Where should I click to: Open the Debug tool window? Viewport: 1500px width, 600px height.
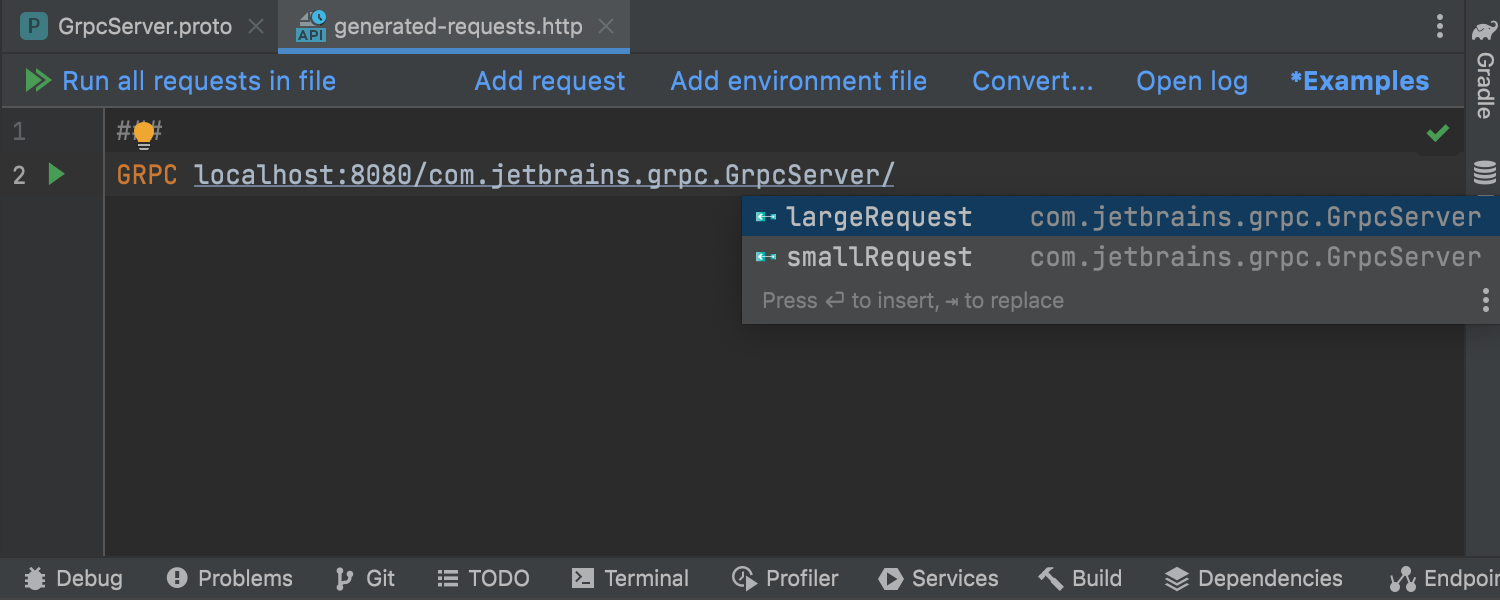pos(73,578)
